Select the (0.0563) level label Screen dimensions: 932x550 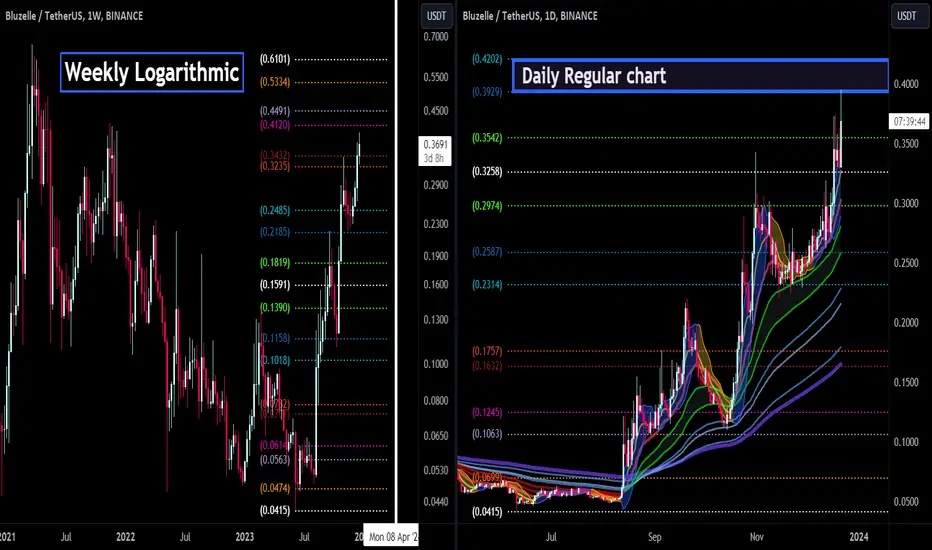click(x=275, y=459)
